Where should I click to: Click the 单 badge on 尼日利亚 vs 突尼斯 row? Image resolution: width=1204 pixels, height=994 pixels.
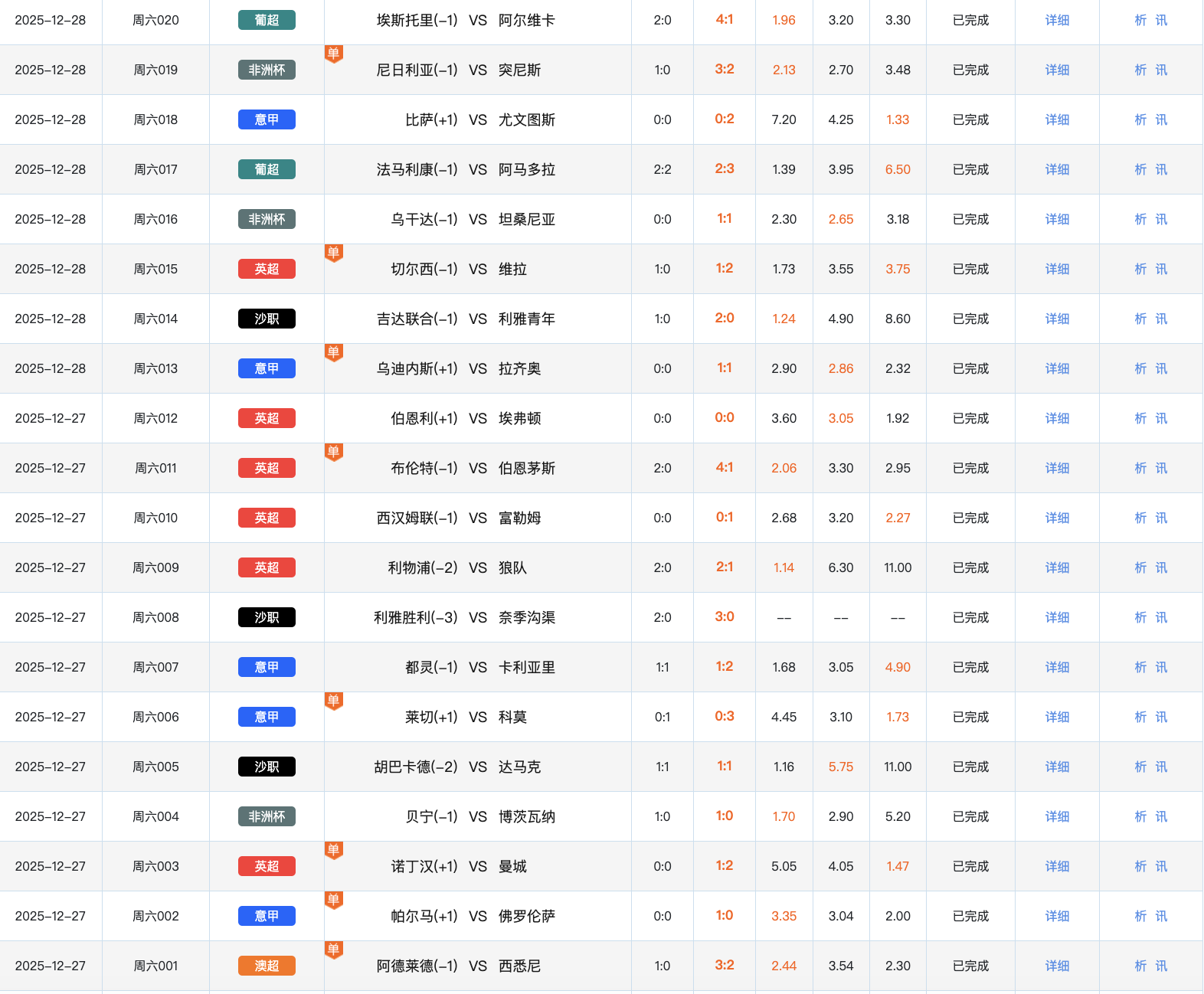[x=333, y=54]
